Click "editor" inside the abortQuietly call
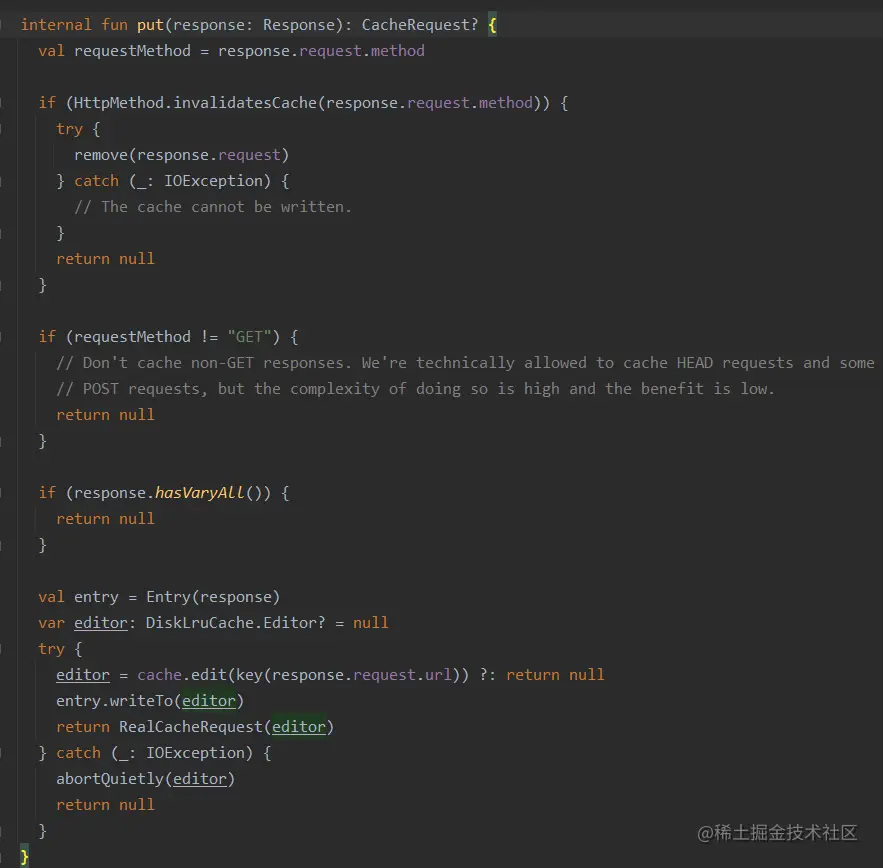Screen dimensions: 883x868 200,779
